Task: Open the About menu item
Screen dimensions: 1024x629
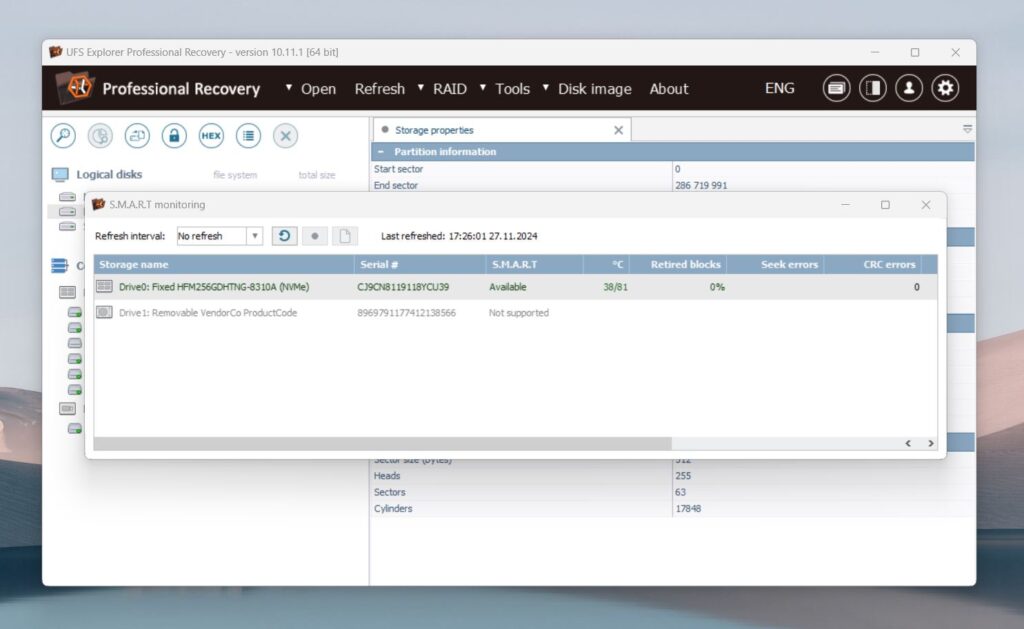Action: point(668,88)
